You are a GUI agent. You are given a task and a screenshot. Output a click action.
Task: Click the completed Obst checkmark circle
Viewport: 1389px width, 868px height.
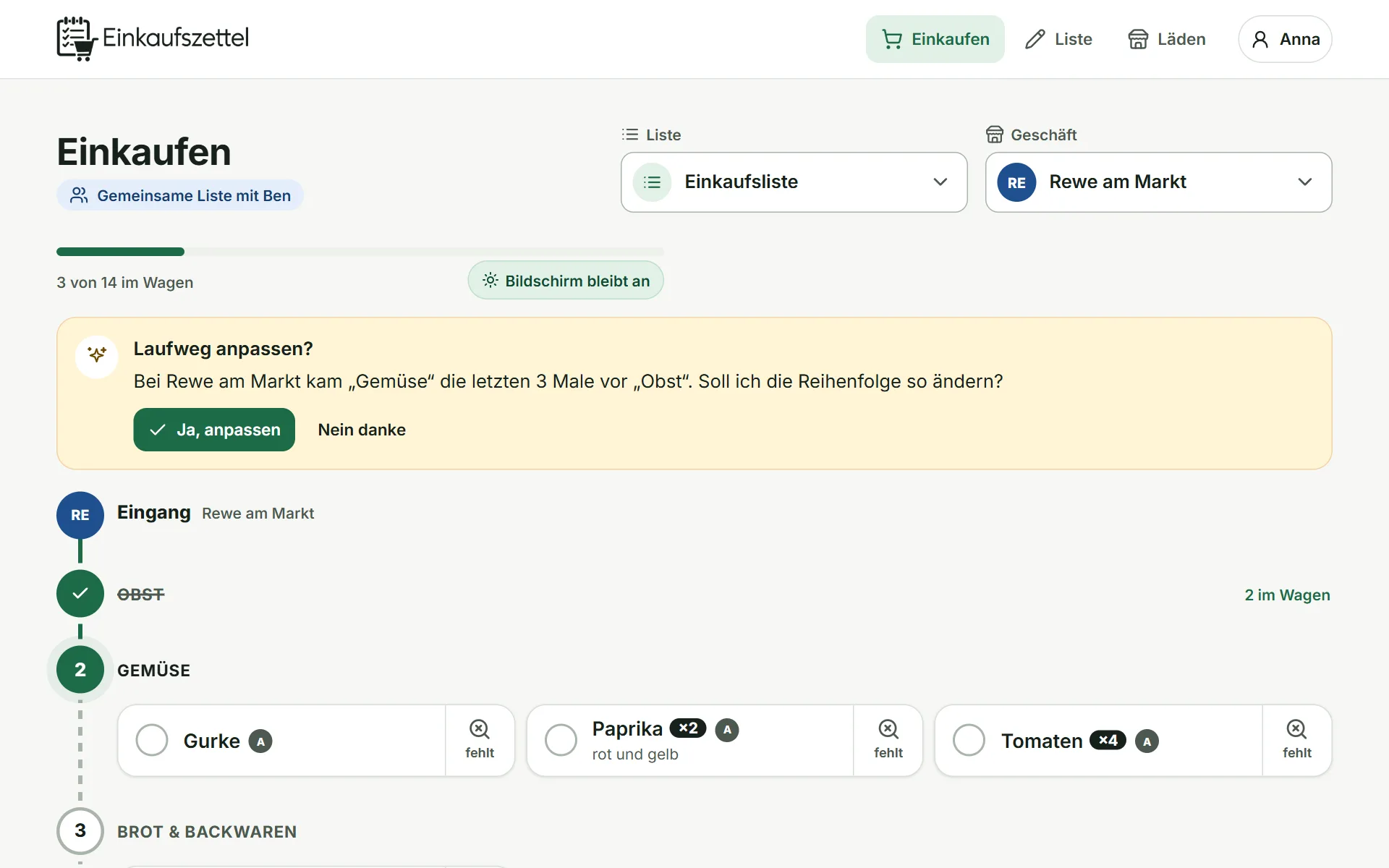(x=80, y=594)
